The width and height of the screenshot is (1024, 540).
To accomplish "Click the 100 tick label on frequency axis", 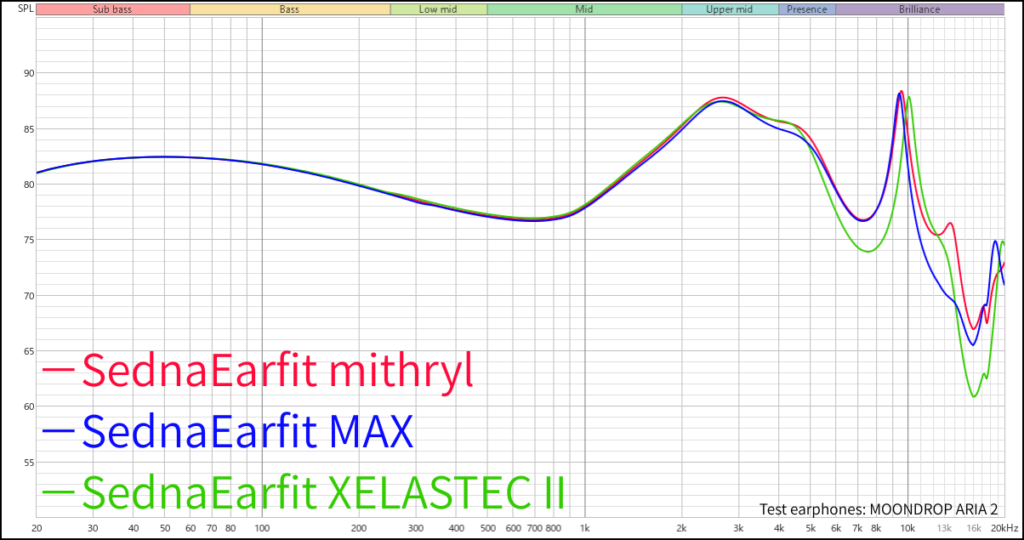I will click(x=262, y=528).
